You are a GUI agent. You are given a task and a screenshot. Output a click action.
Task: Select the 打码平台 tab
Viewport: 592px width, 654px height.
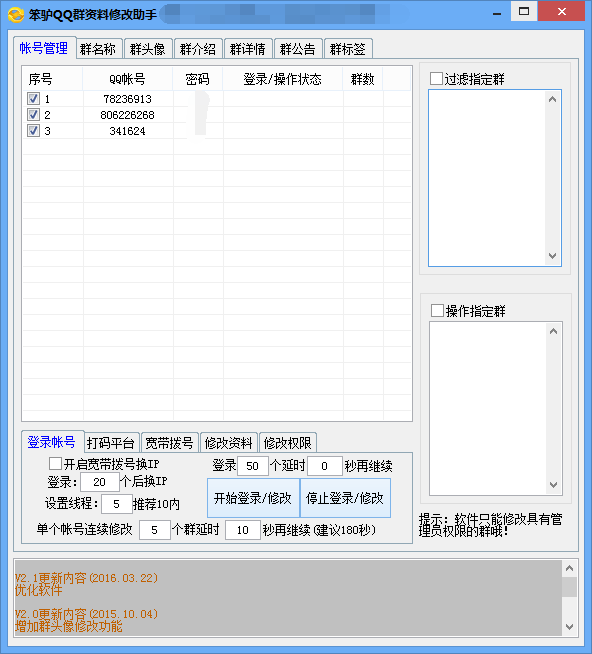[110, 443]
